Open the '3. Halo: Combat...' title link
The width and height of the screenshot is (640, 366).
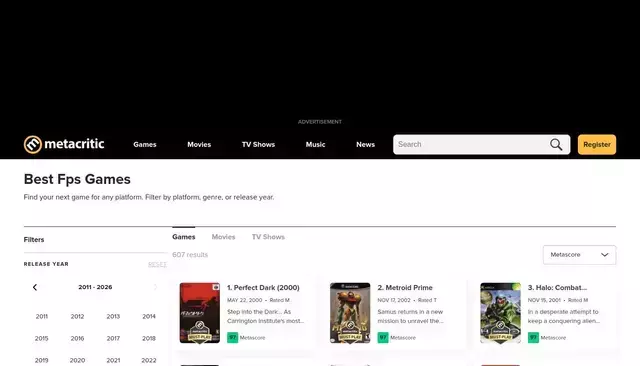click(558, 288)
